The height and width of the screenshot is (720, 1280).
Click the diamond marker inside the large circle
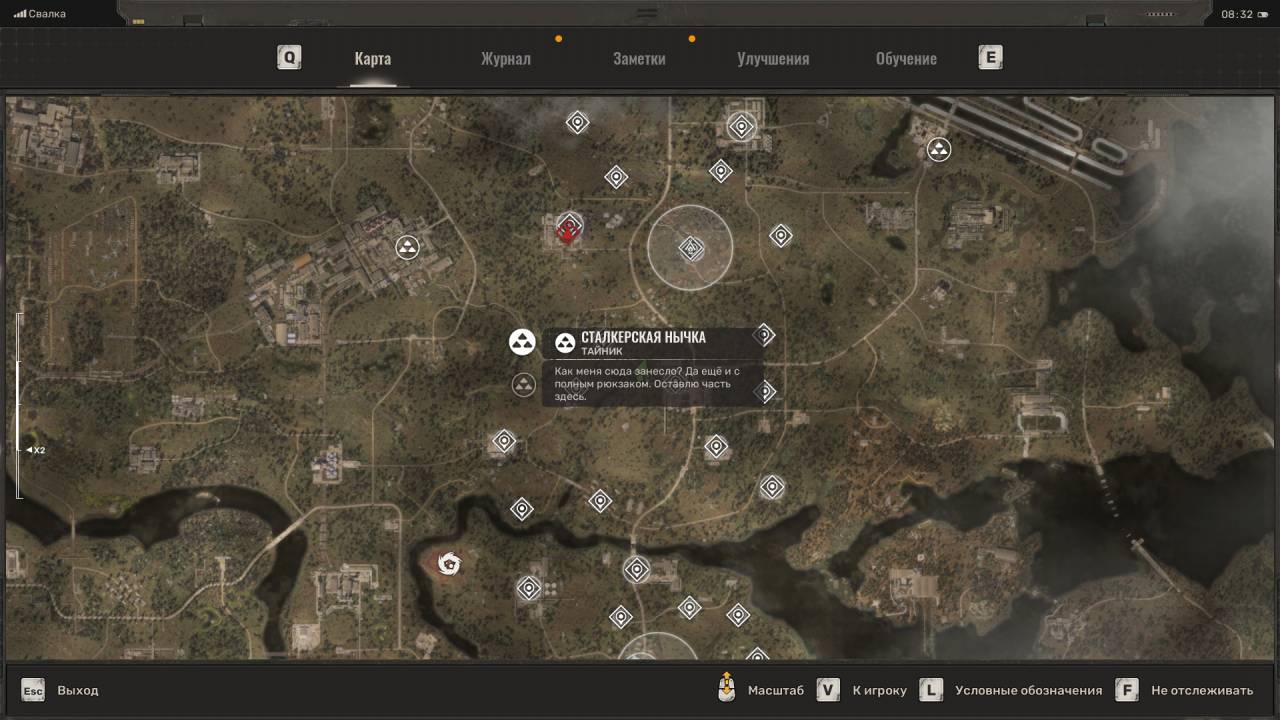[690, 248]
